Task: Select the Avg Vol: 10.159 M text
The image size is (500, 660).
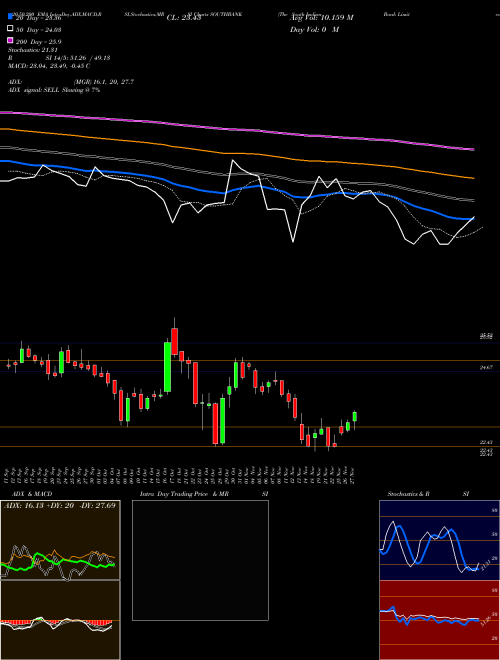Action: click(x=322, y=17)
